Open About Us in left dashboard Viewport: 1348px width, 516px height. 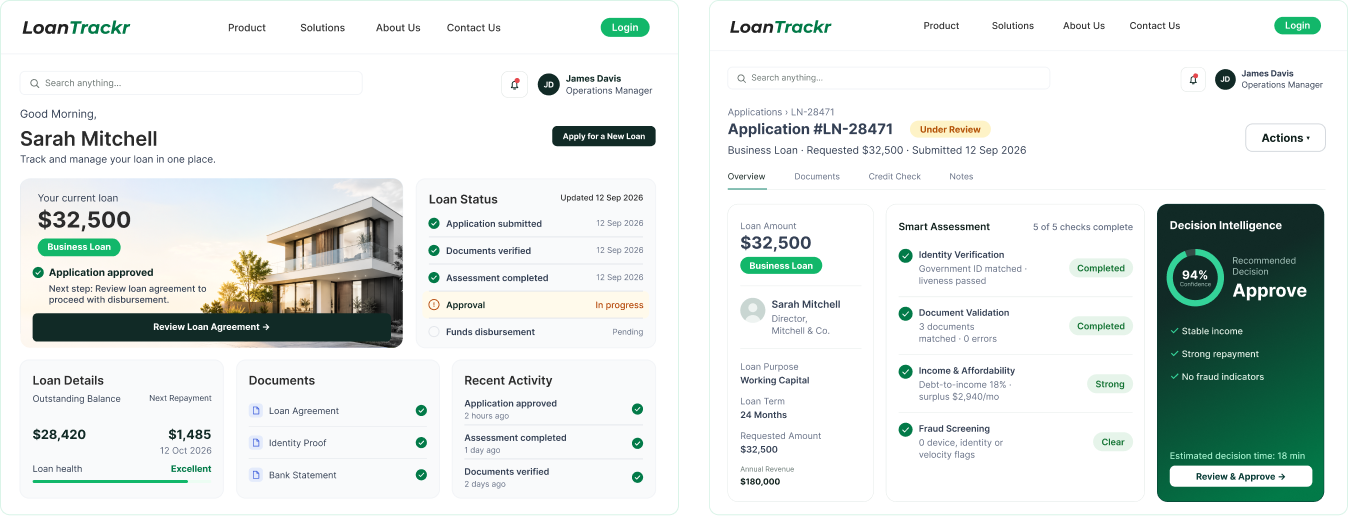(x=398, y=28)
